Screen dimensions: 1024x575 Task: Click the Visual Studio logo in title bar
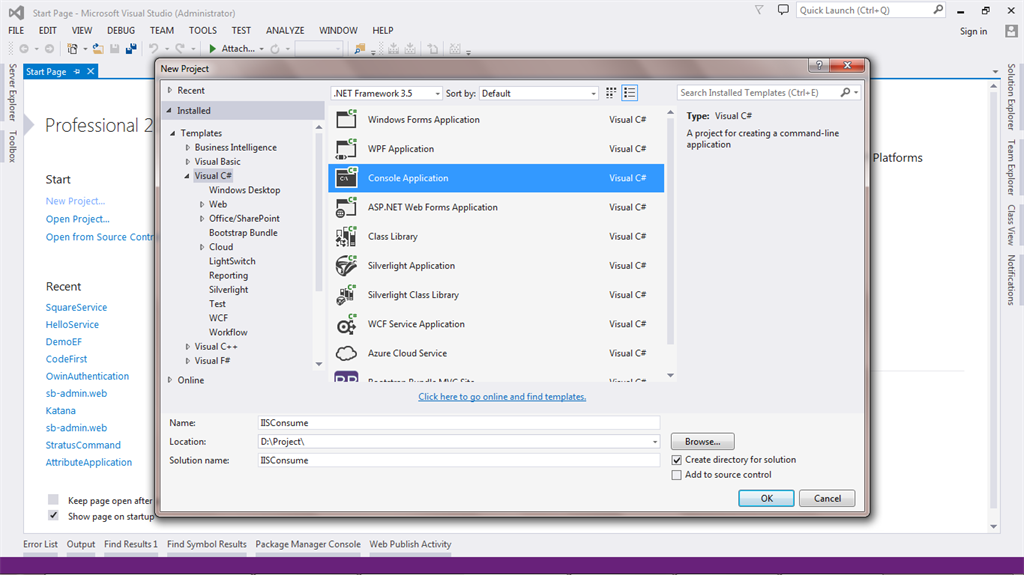pos(16,12)
